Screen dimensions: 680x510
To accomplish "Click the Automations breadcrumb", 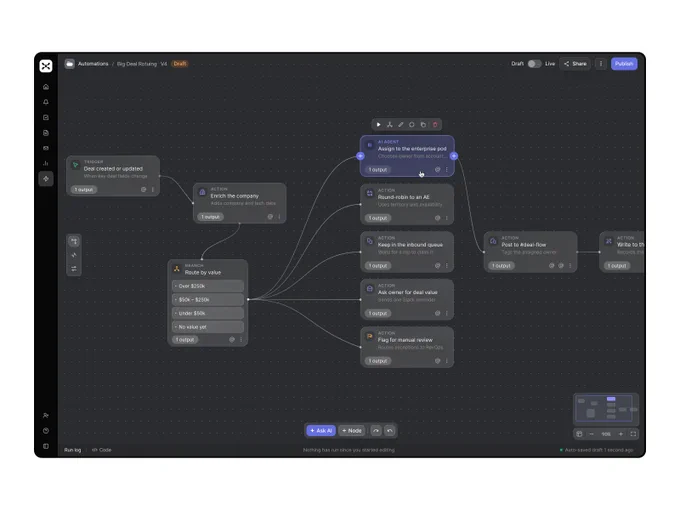I will 93,64.
